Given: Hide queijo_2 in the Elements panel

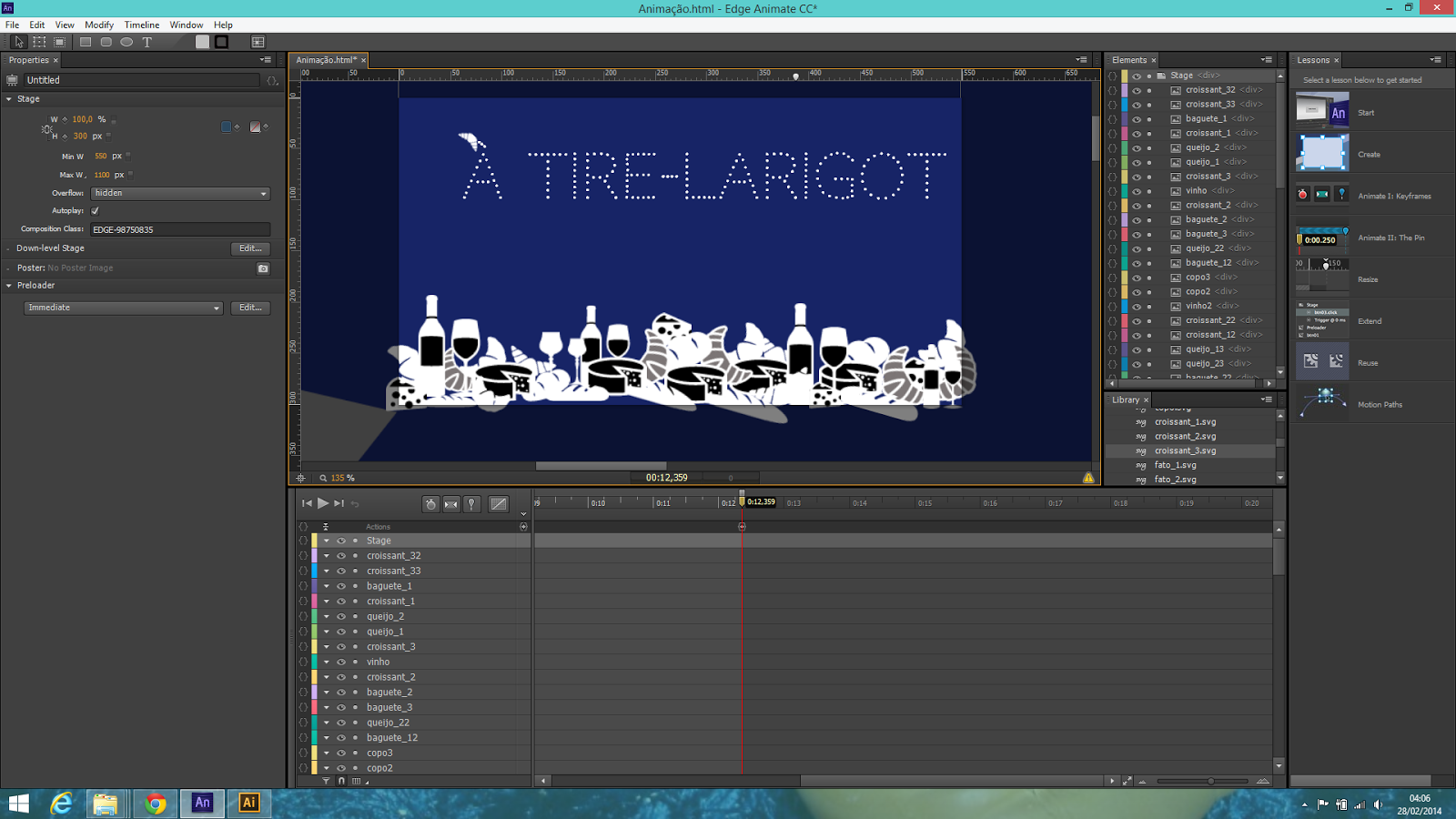Looking at the screenshot, I should pyautogui.click(x=1137, y=147).
